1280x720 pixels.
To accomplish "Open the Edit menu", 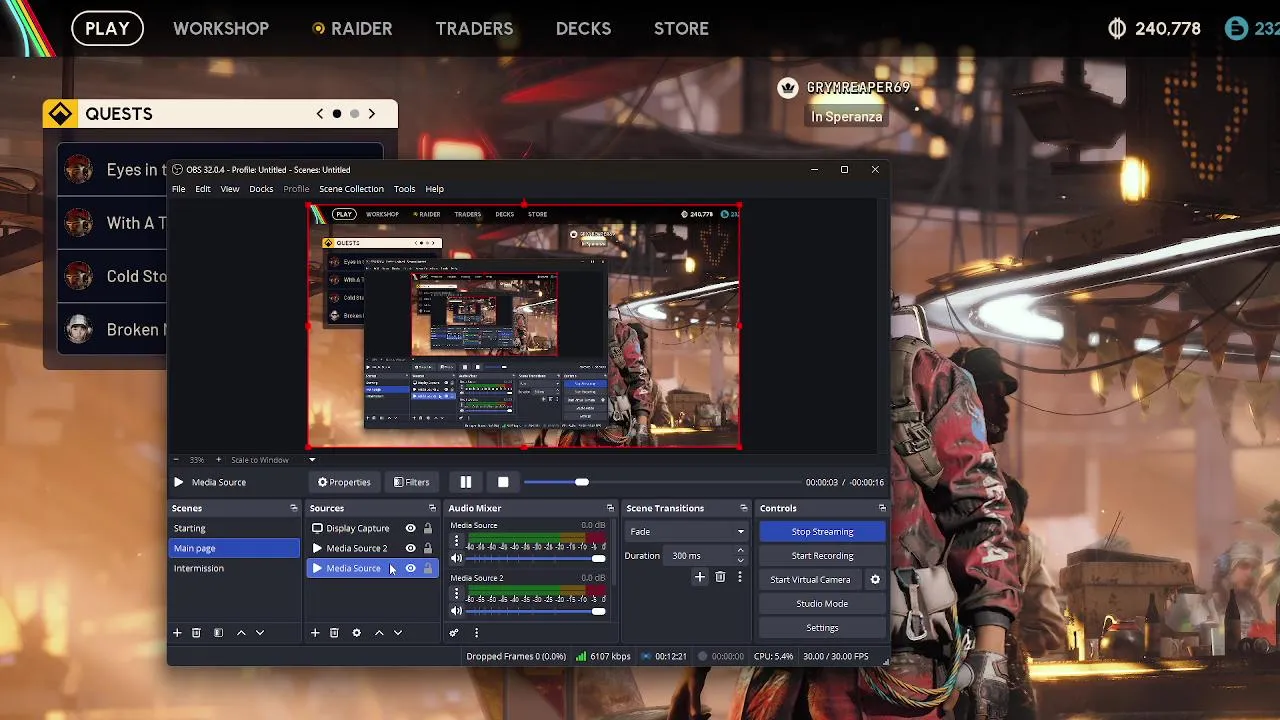I will [203, 189].
